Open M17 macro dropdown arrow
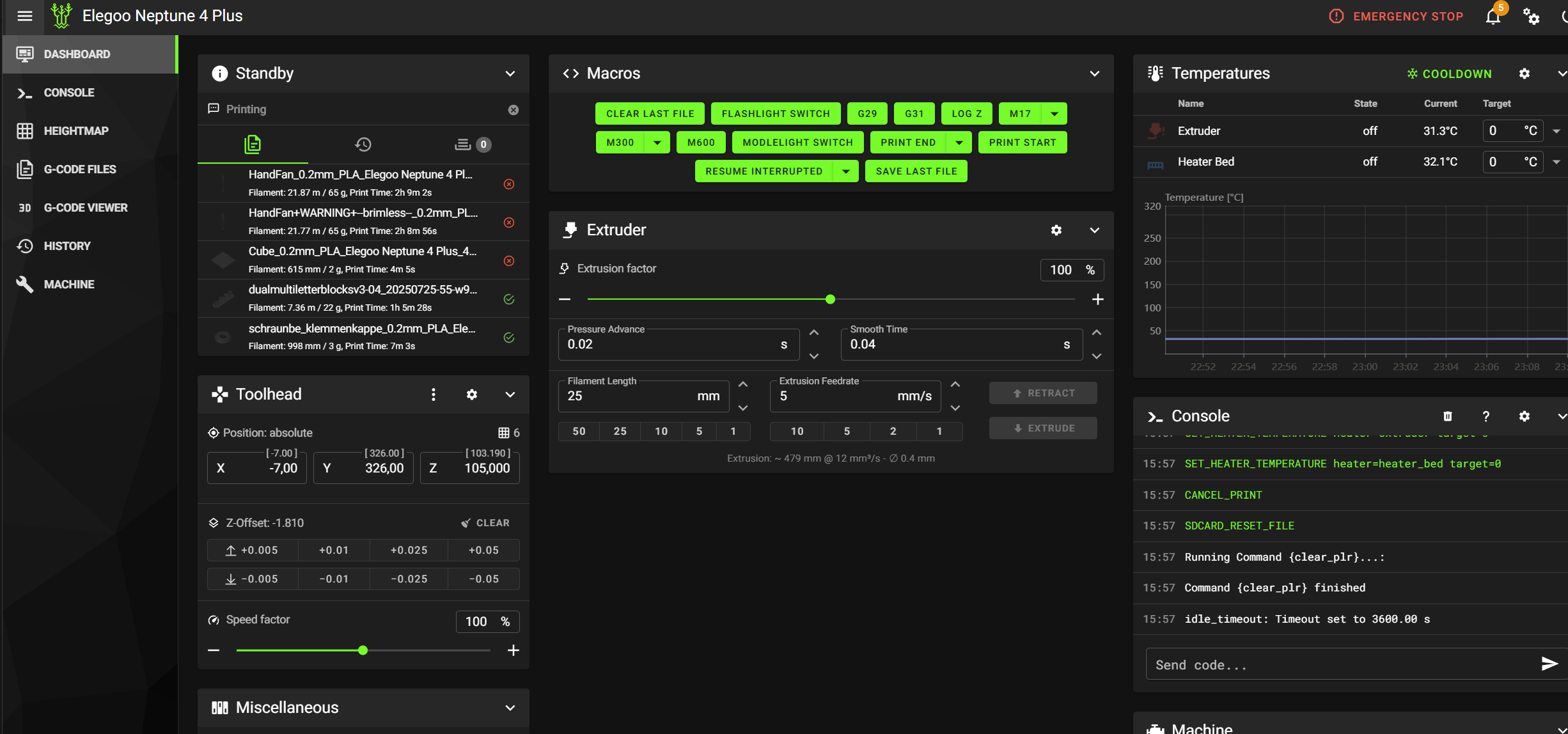This screenshot has width=1568, height=734. [1054, 114]
